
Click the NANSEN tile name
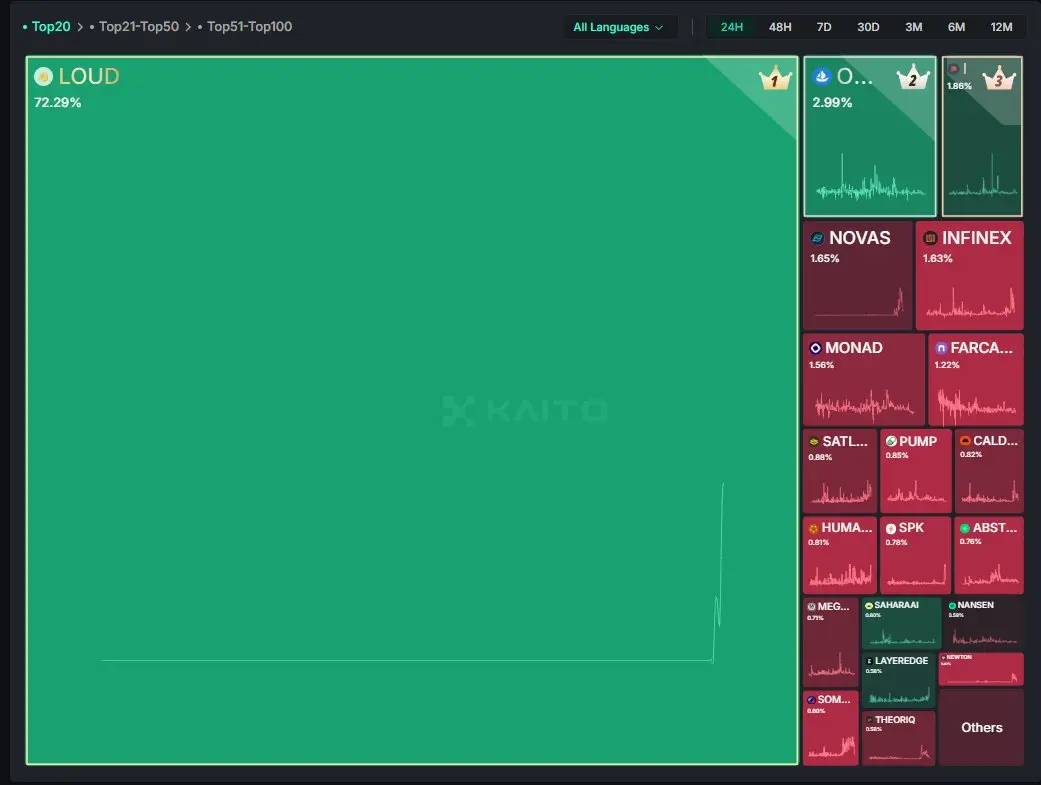point(975,605)
